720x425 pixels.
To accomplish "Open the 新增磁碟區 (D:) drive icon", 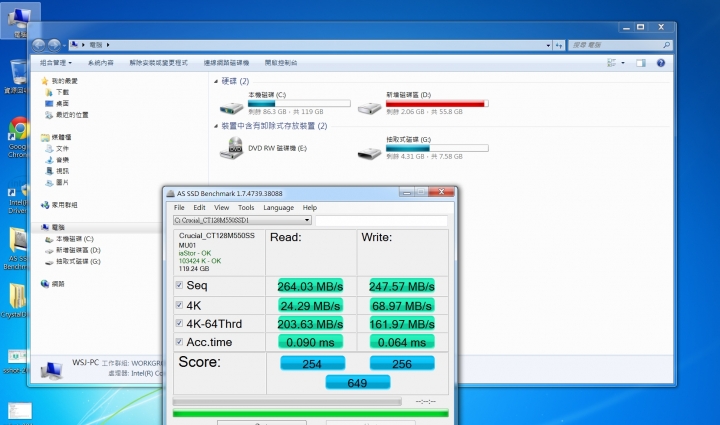I will (370, 108).
